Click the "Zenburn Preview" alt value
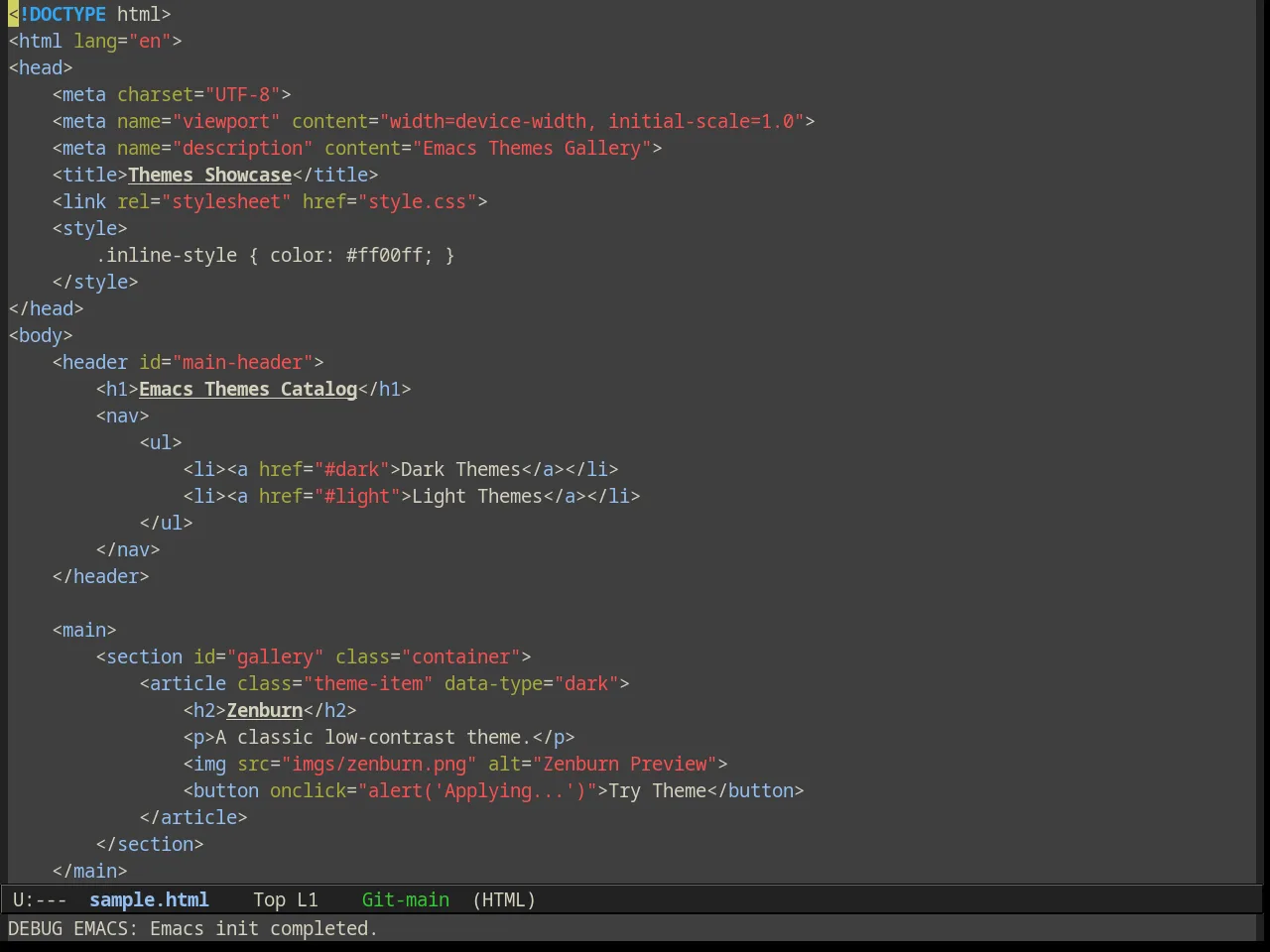The image size is (1270, 952). click(x=625, y=764)
